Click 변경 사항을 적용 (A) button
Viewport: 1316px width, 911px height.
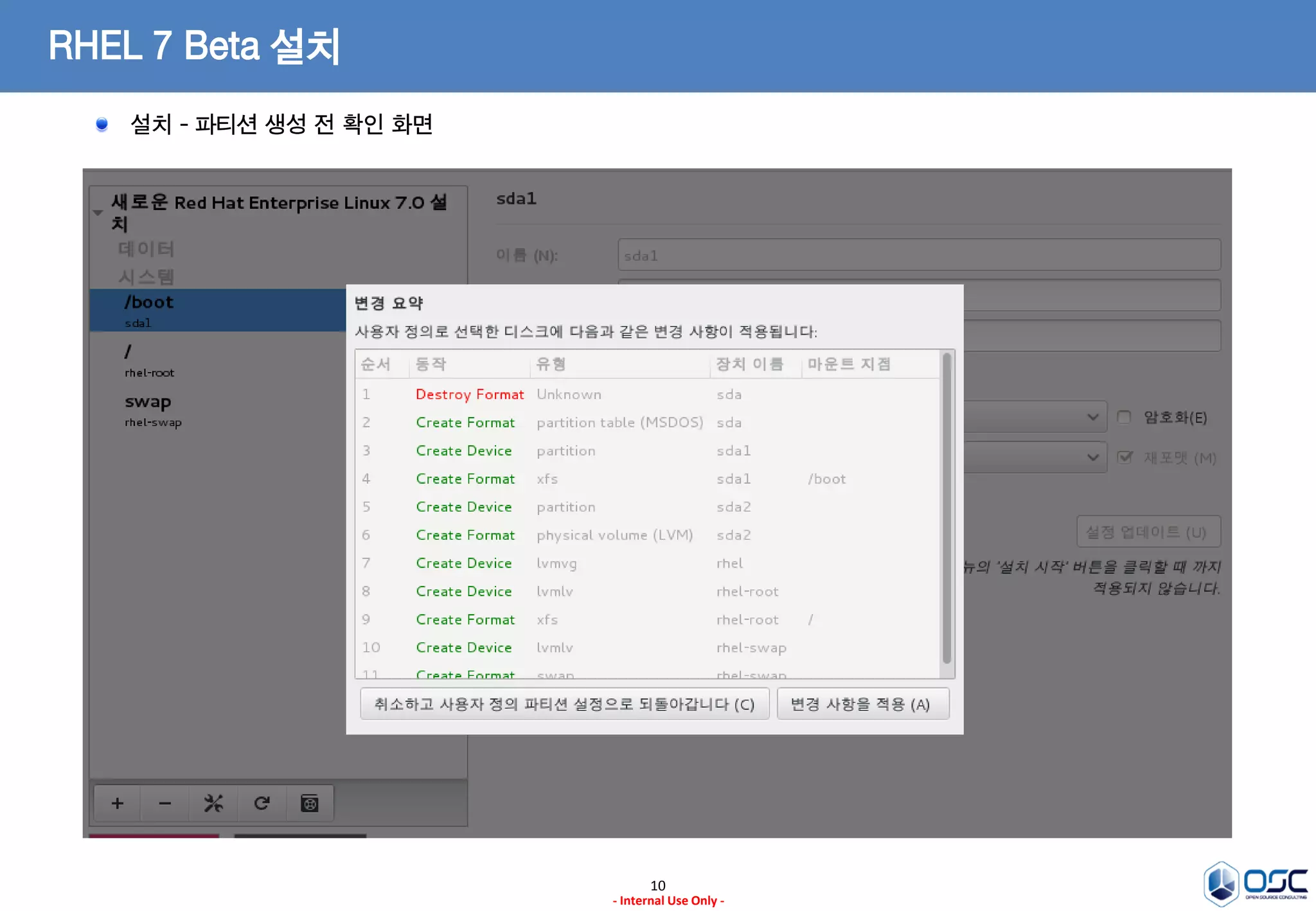(863, 704)
